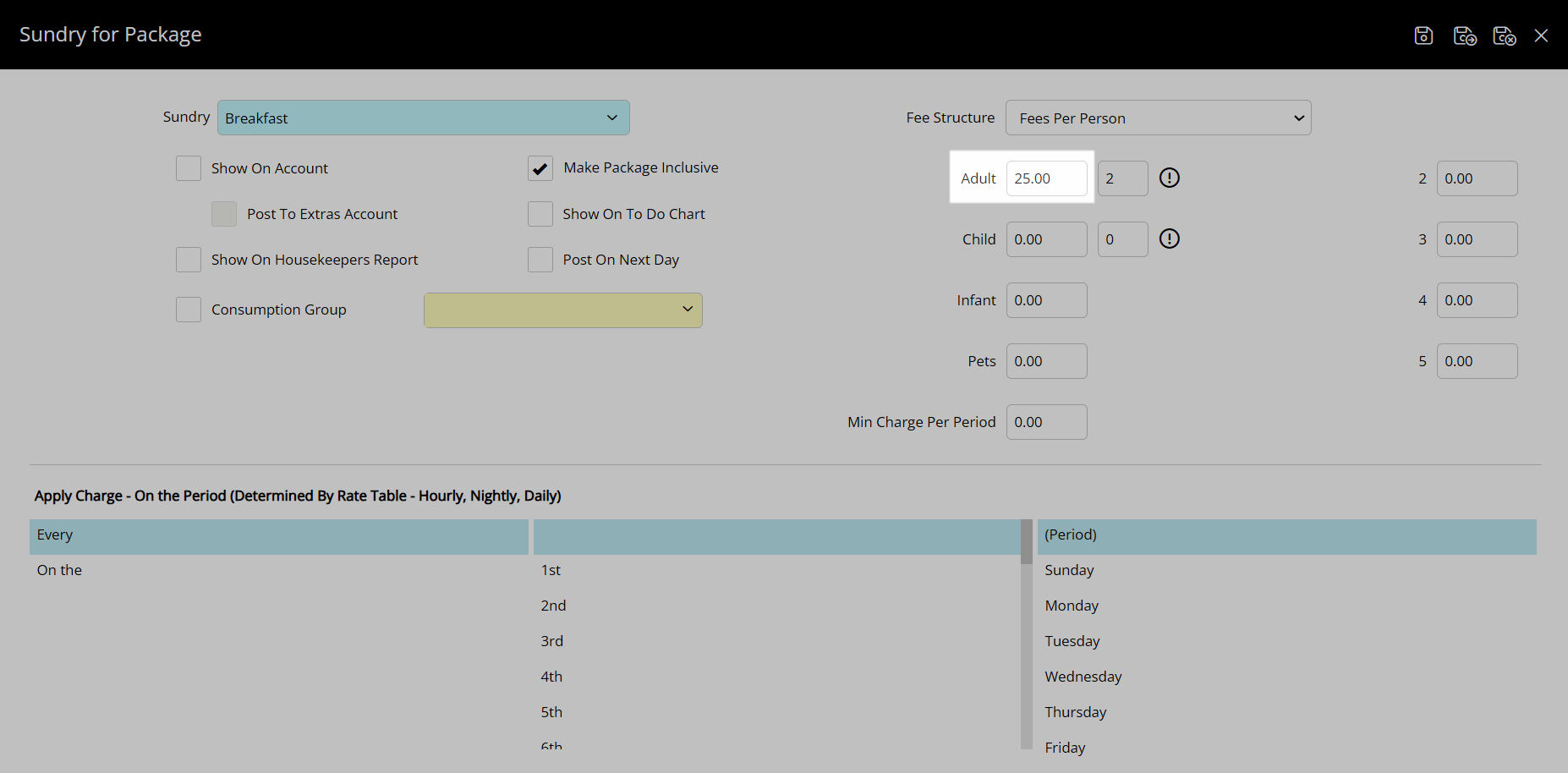Click the info icon beside Adult quantity
Viewport: 1568px width, 773px height.
coord(1169,178)
